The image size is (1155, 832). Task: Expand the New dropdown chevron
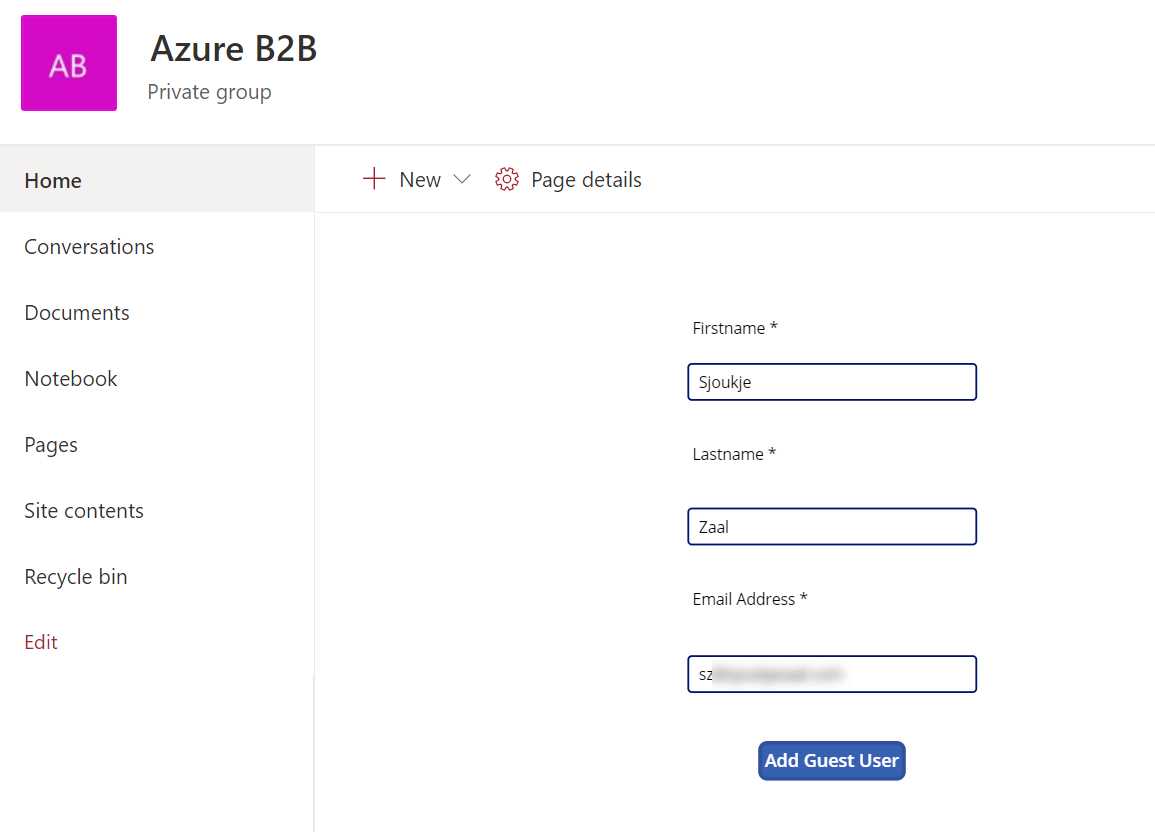(x=462, y=179)
